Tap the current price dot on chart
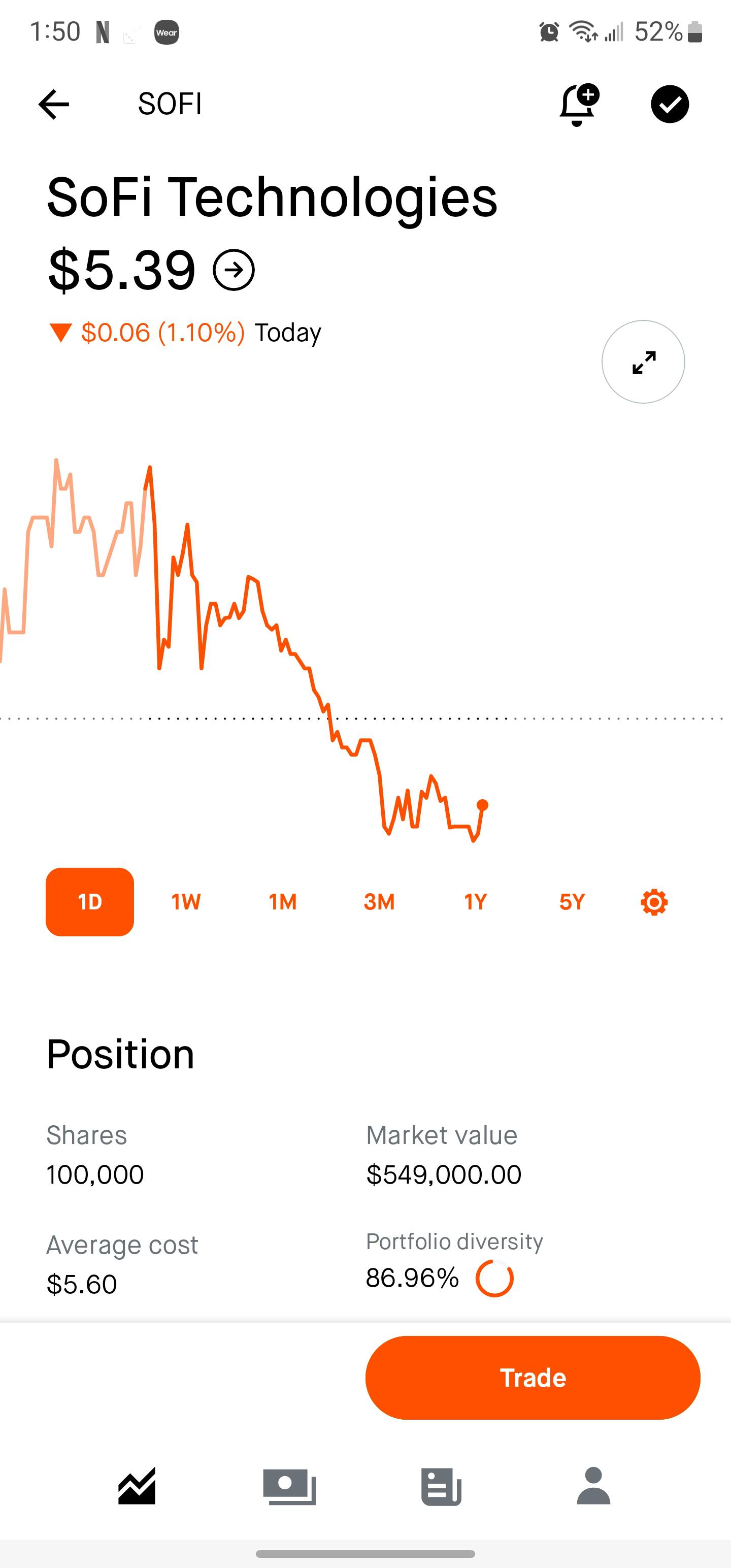The image size is (731, 1568). 483,805
